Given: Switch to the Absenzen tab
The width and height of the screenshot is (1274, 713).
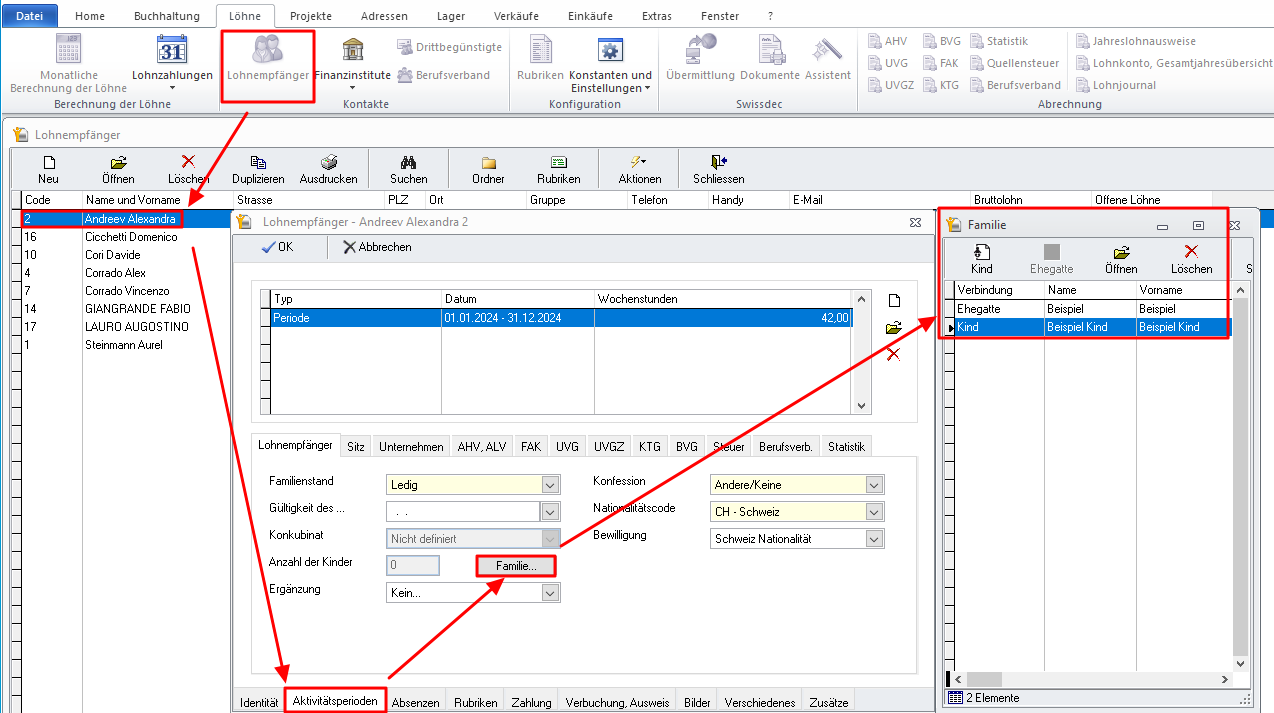Looking at the screenshot, I should tap(416, 702).
